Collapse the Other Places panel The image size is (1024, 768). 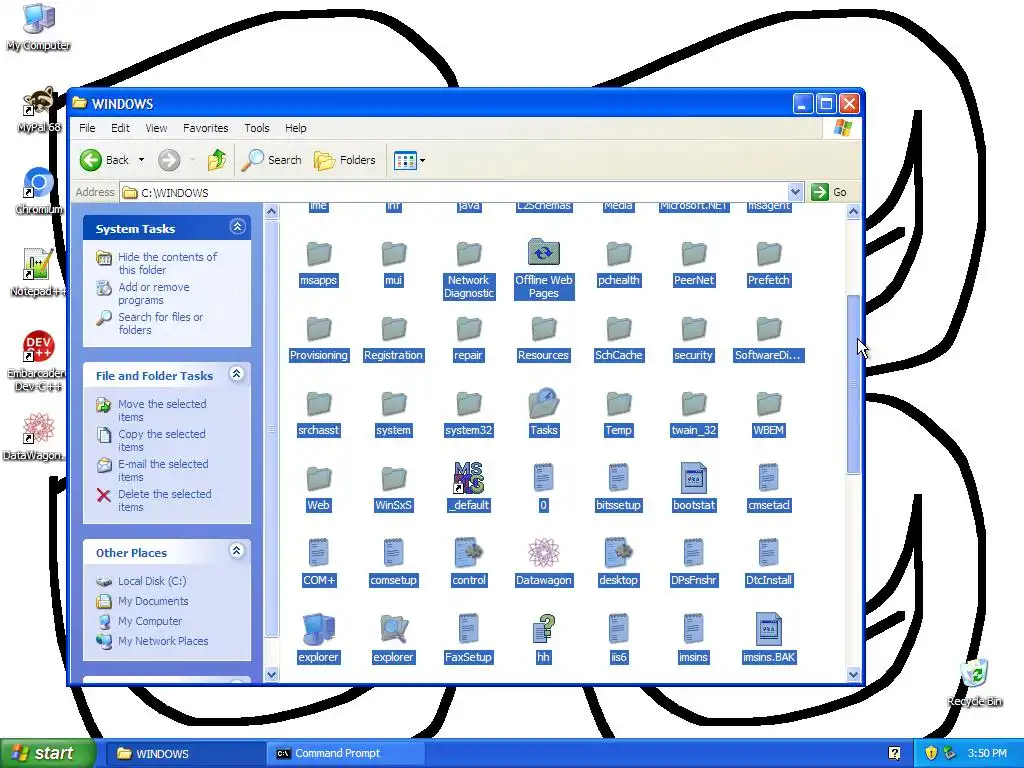[236, 551]
